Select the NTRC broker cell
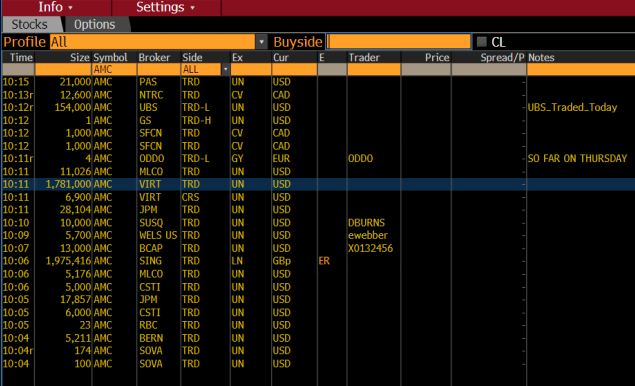Image resolution: width=635 pixels, height=386 pixels. click(x=151, y=95)
